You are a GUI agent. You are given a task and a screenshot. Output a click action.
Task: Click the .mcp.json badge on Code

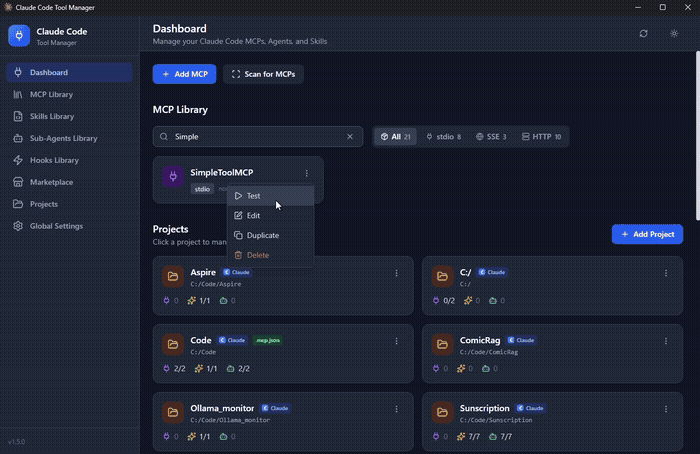(x=267, y=340)
